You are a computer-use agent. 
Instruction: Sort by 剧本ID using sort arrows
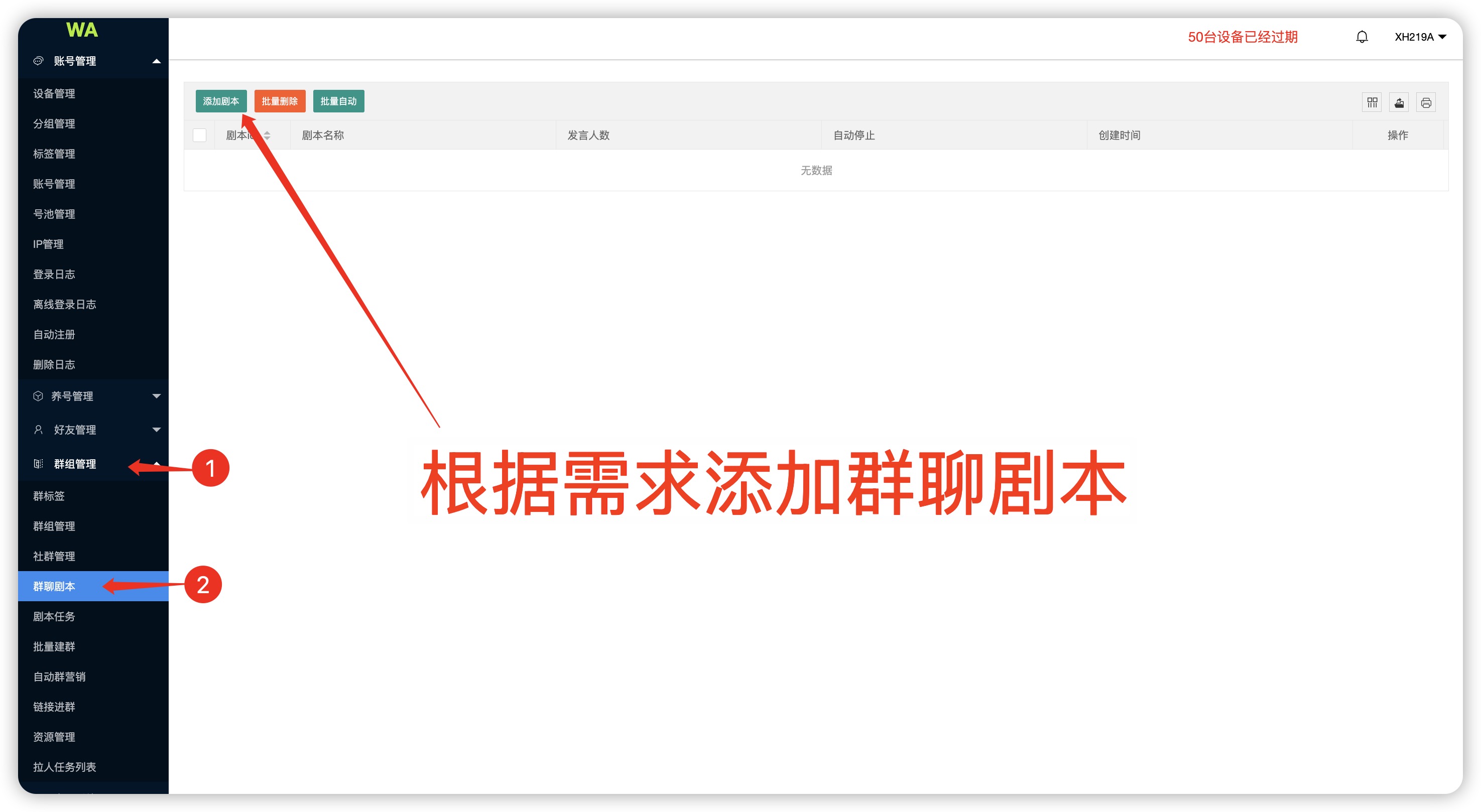[x=267, y=136]
